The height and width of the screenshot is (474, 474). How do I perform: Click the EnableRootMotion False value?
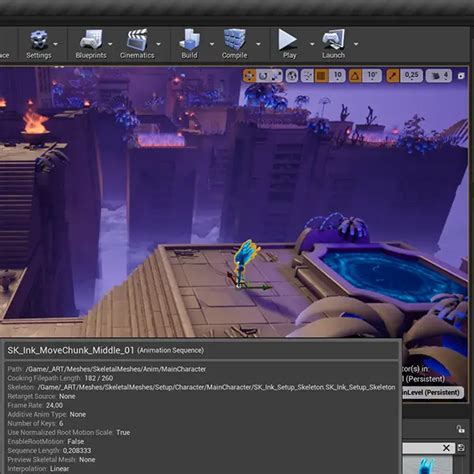point(76,441)
